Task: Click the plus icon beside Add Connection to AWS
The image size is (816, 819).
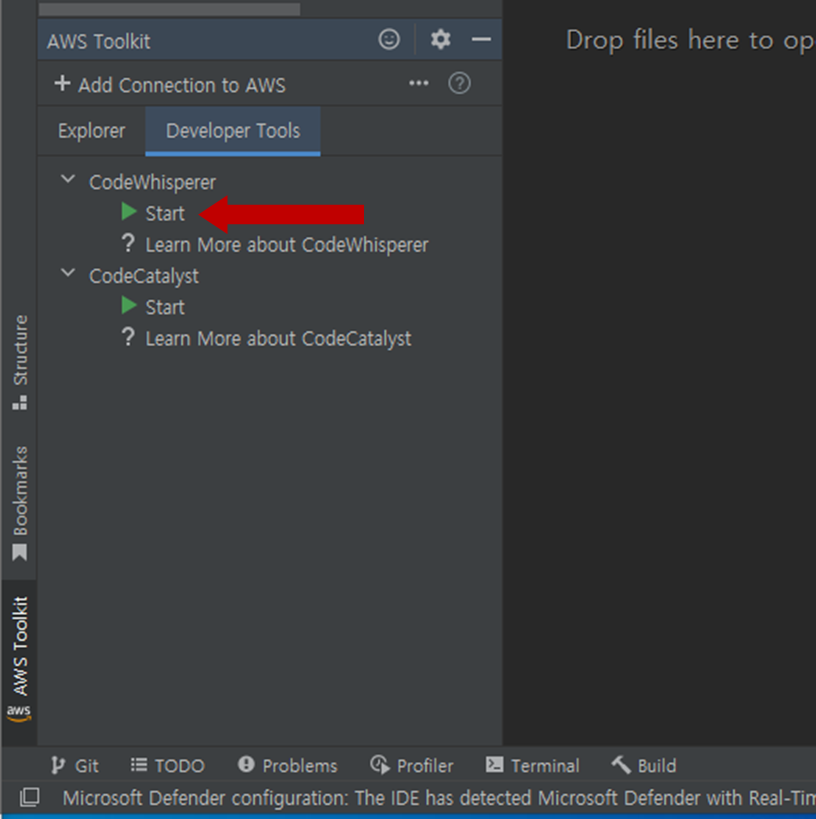Action: coord(62,83)
